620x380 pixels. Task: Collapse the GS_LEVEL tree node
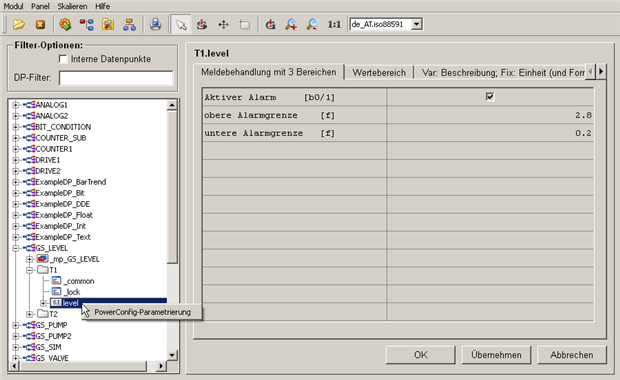[15, 248]
